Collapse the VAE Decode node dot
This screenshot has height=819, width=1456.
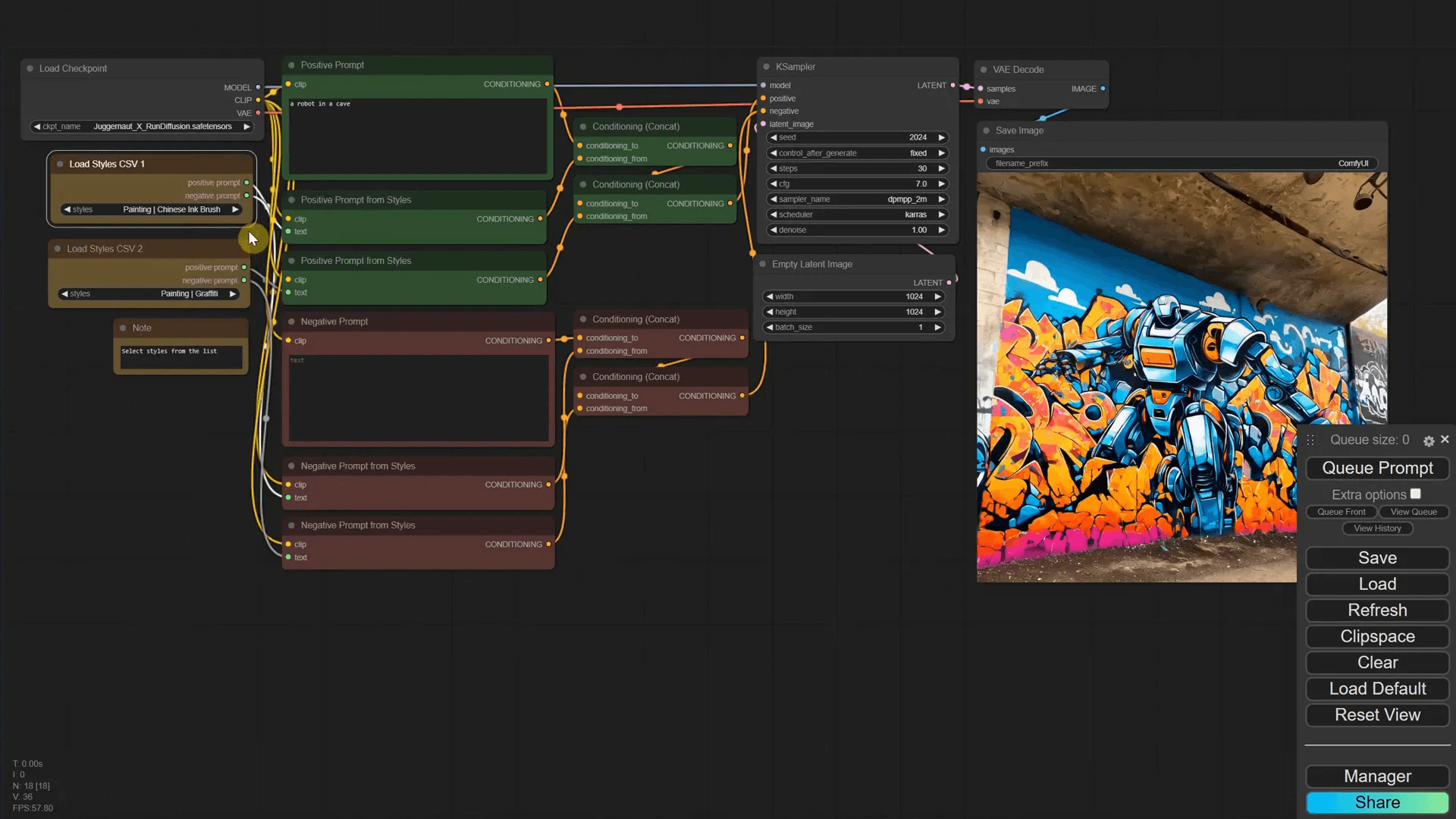click(x=984, y=70)
